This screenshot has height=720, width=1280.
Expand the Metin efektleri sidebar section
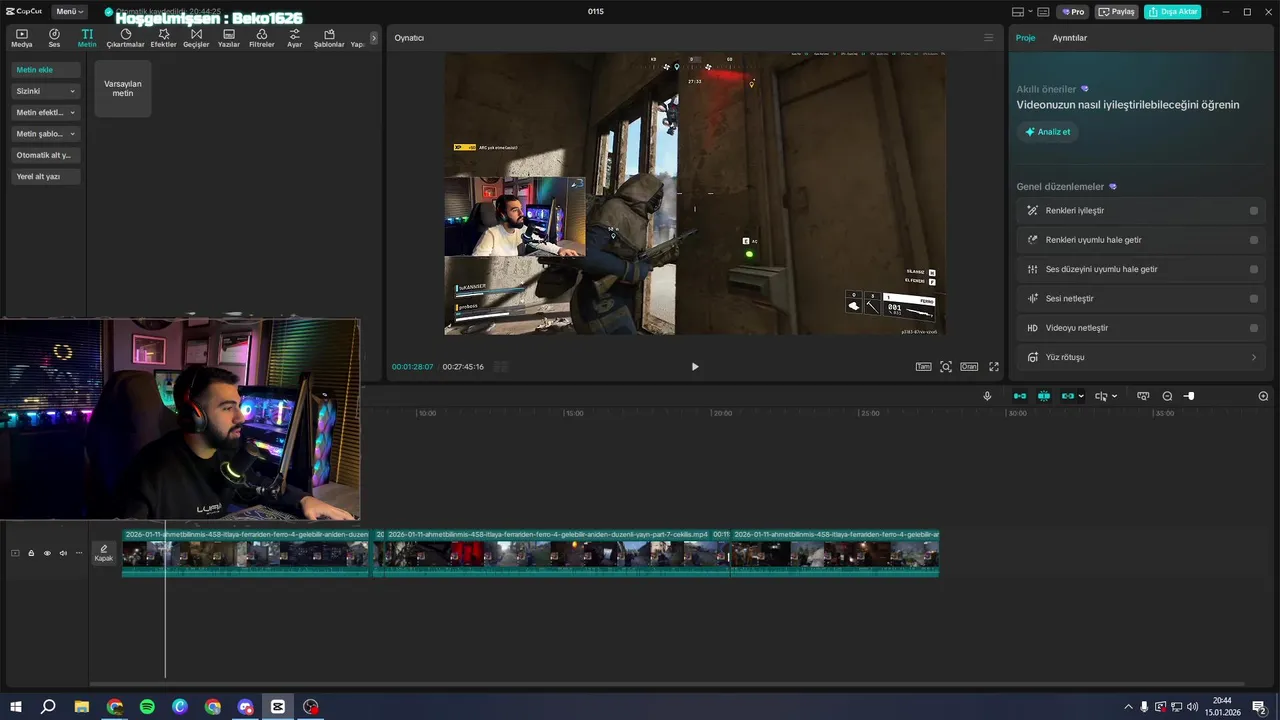click(x=46, y=112)
